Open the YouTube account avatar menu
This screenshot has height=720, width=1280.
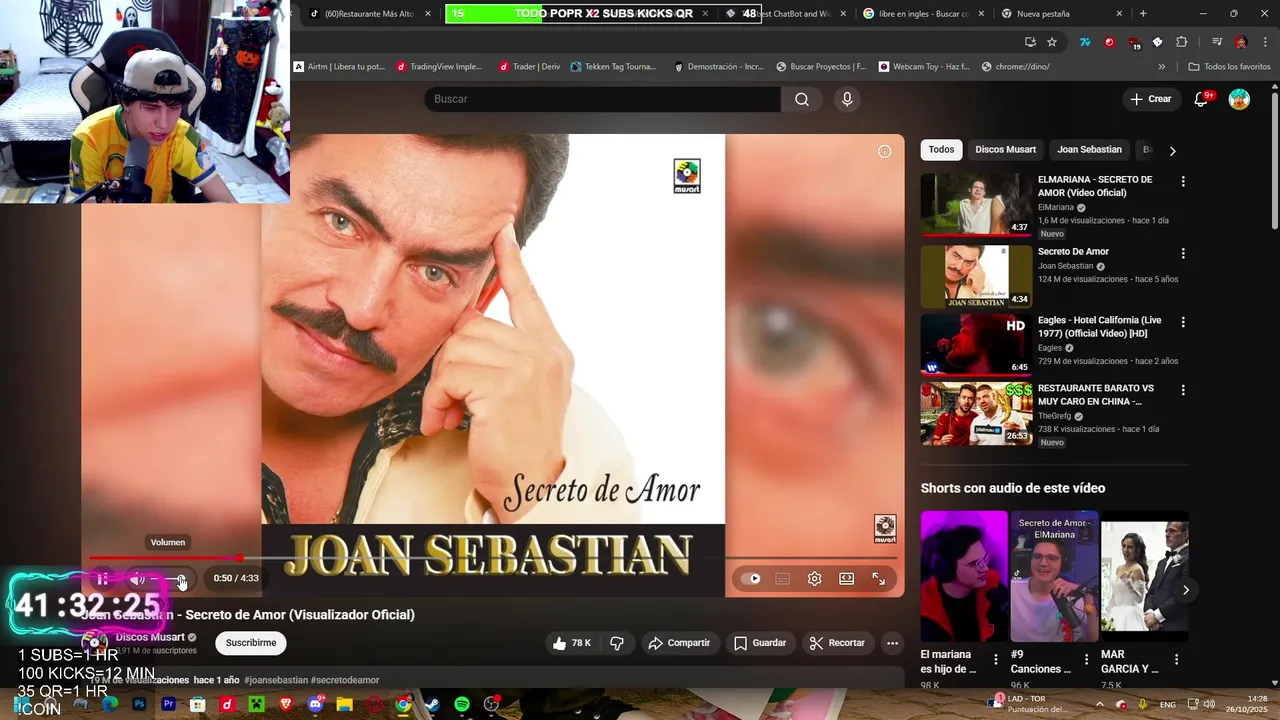click(x=1239, y=99)
